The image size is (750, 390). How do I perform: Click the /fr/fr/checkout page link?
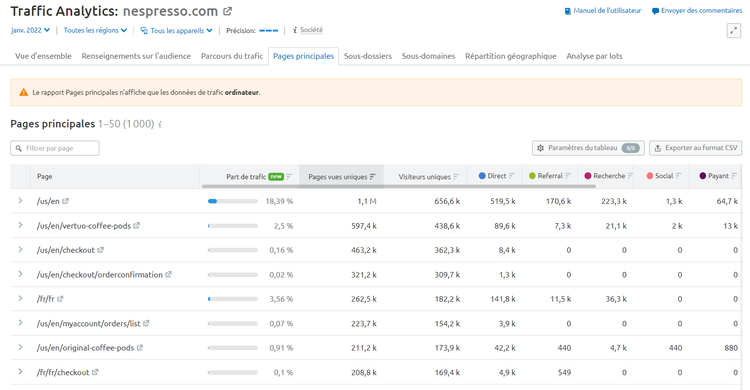[63, 372]
